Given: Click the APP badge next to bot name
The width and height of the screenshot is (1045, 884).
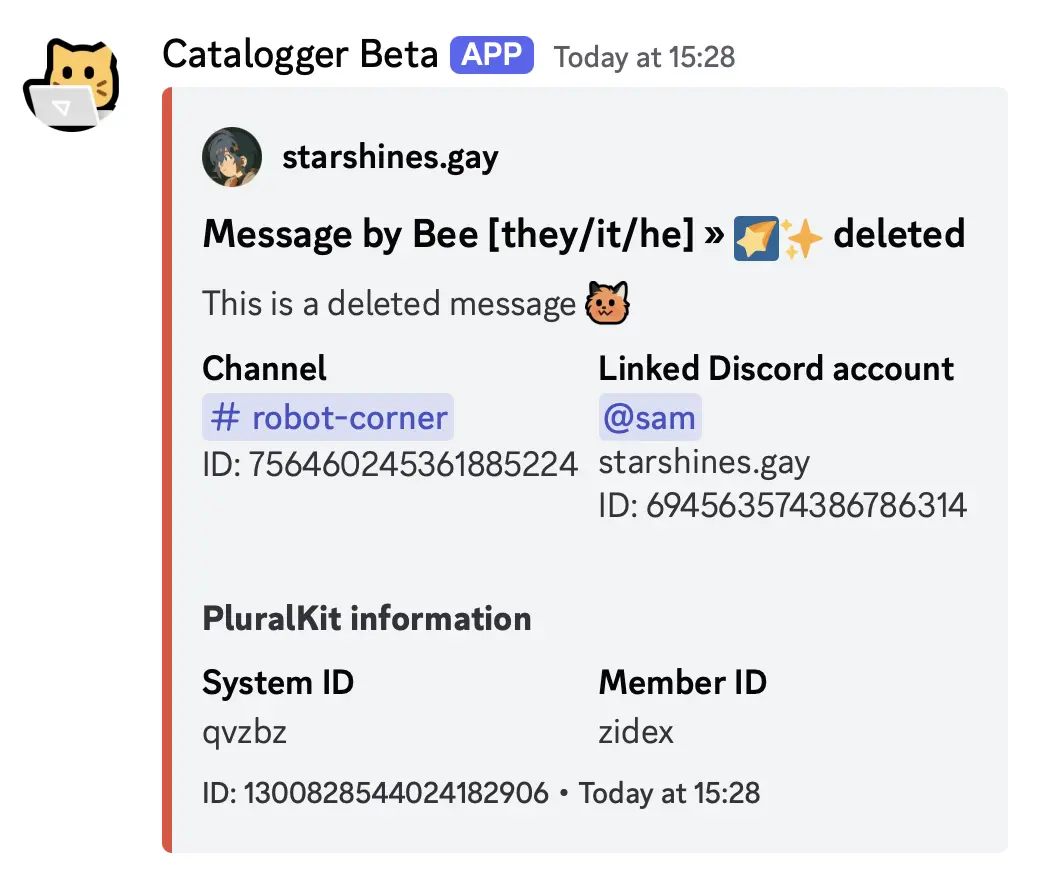Looking at the screenshot, I should coord(492,55).
